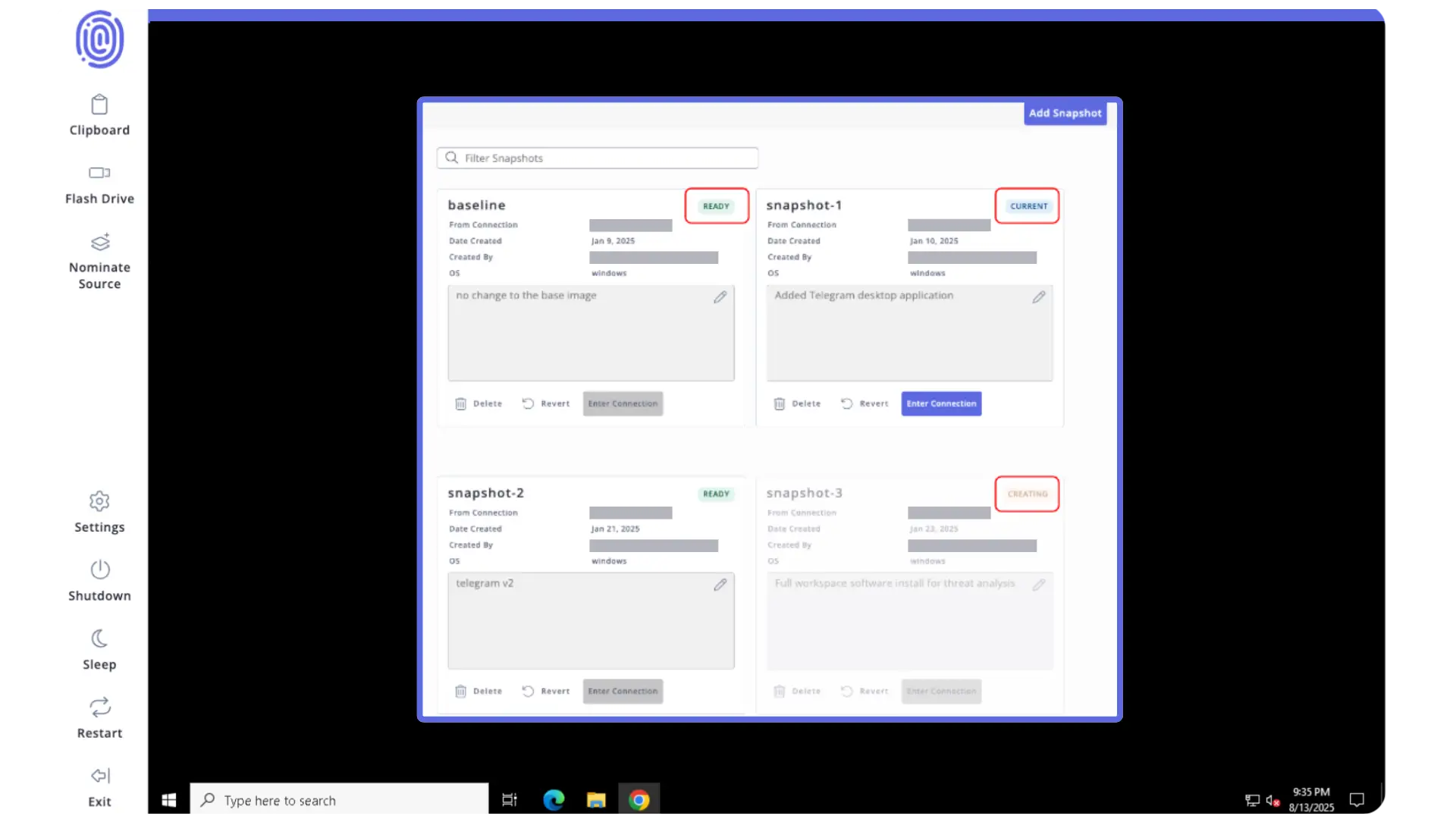
Task: Switch to Google Chrome on taskbar
Action: (639, 800)
